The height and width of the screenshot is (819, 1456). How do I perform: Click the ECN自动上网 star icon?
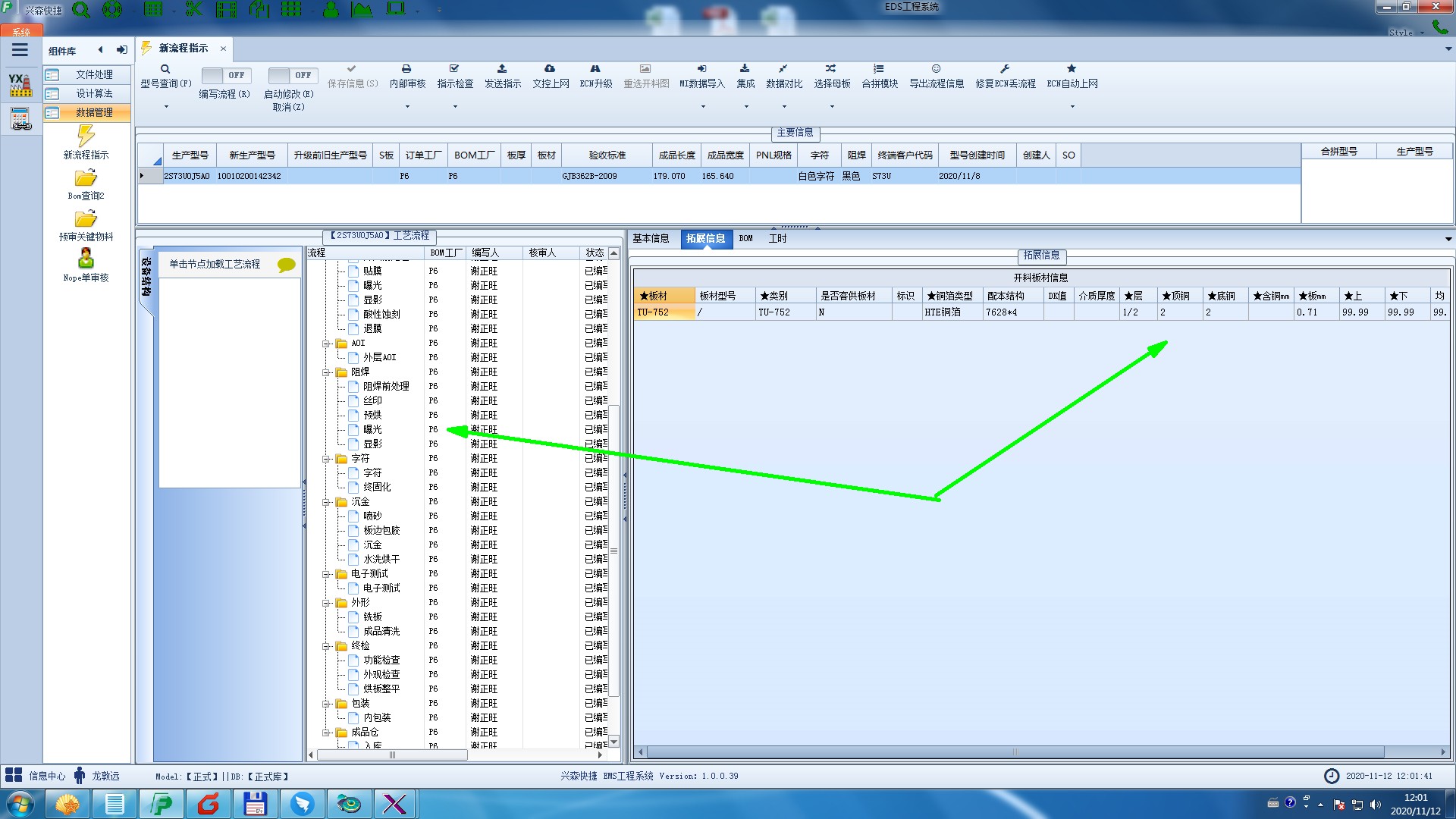click(1072, 69)
